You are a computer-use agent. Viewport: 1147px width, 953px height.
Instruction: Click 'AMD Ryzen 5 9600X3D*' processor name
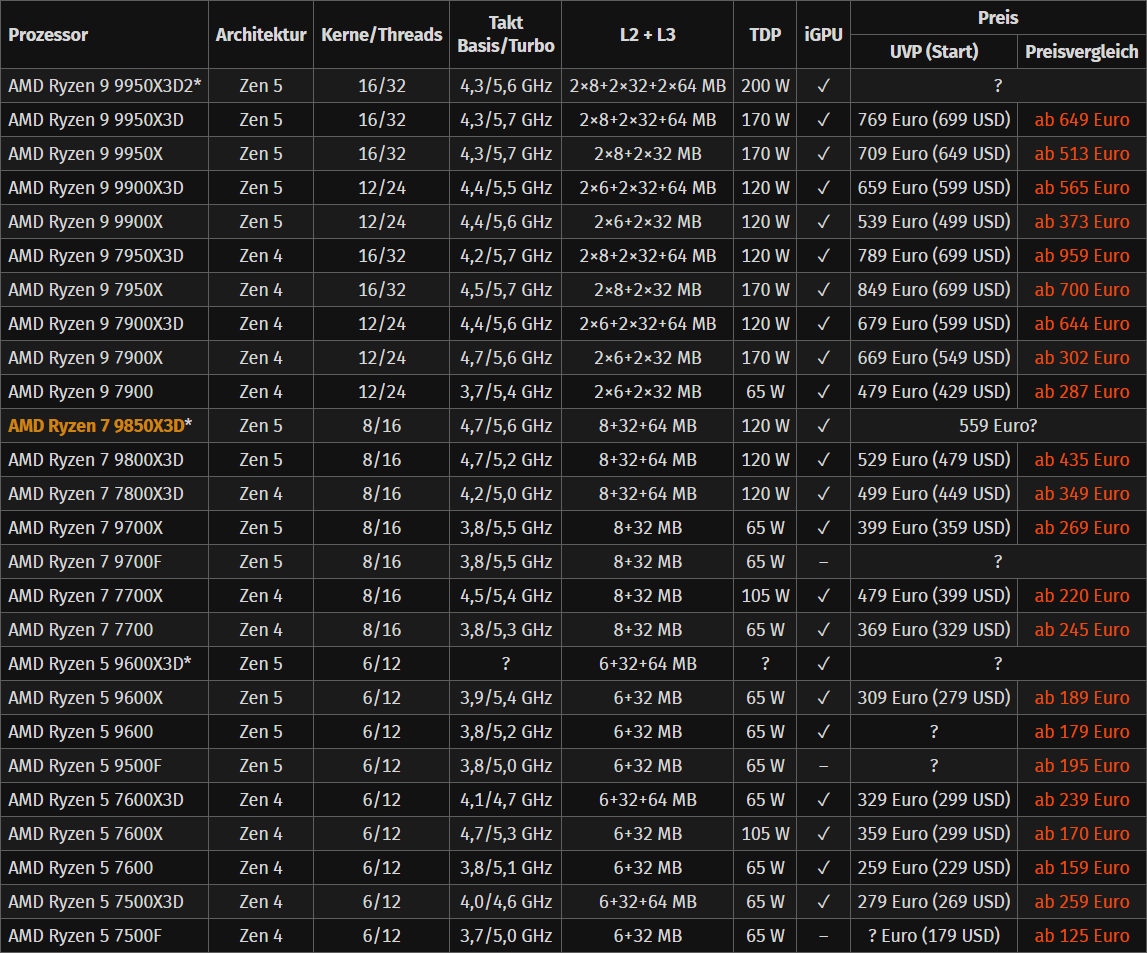tap(99, 664)
